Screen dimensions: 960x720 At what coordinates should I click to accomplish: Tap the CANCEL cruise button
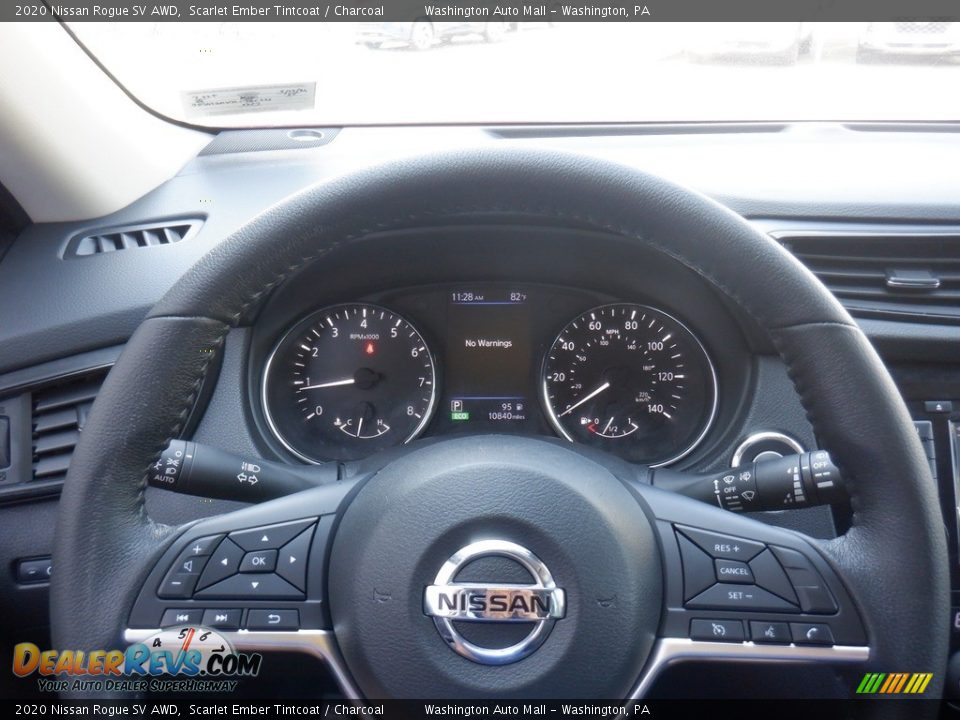733,571
